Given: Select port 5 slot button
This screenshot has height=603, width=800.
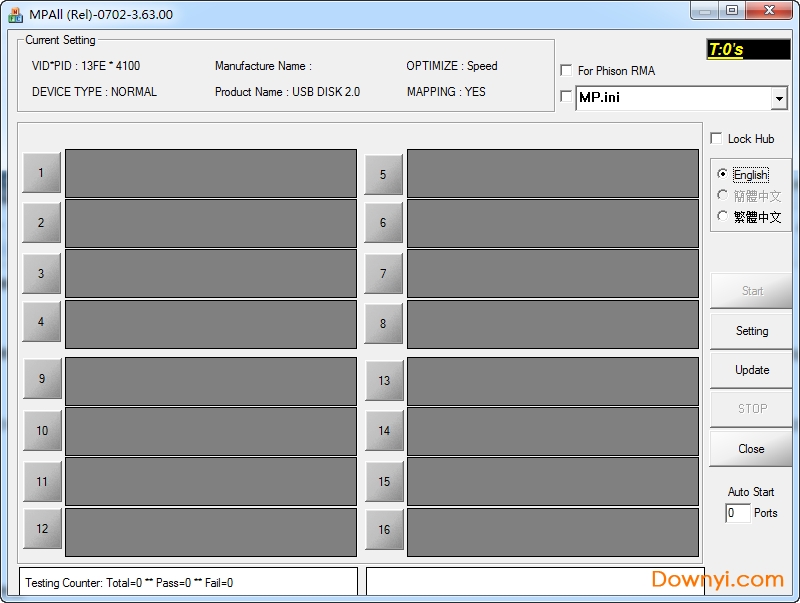Looking at the screenshot, I should pyautogui.click(x=383, y=175).
